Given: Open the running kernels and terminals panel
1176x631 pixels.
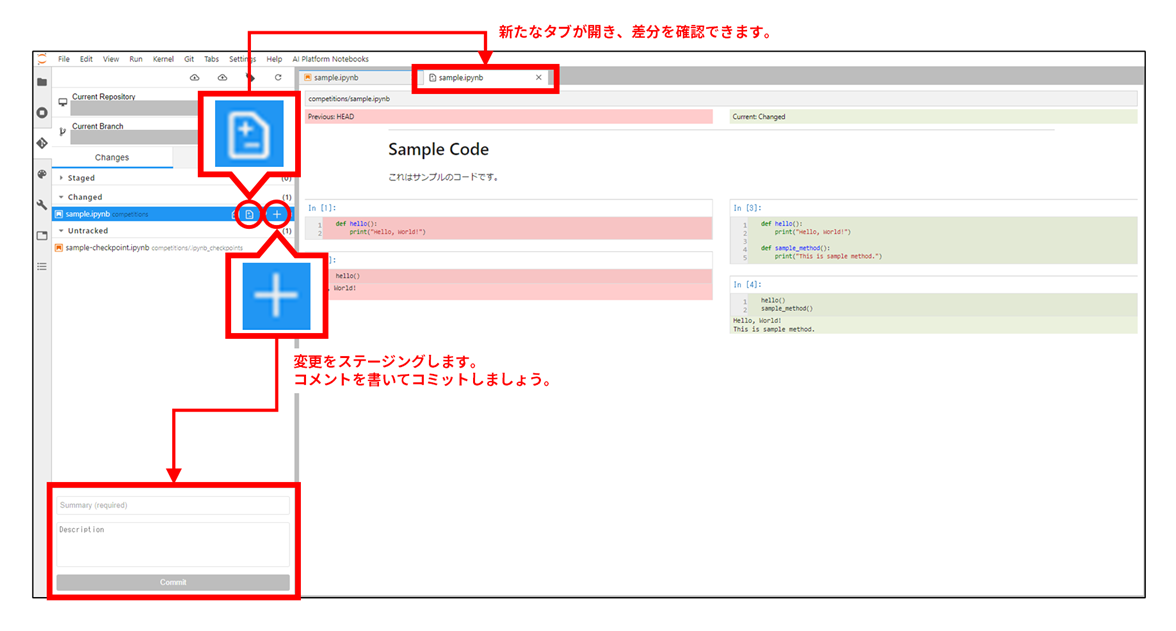Looking at the screenshot, I should [x=43, y=113].
